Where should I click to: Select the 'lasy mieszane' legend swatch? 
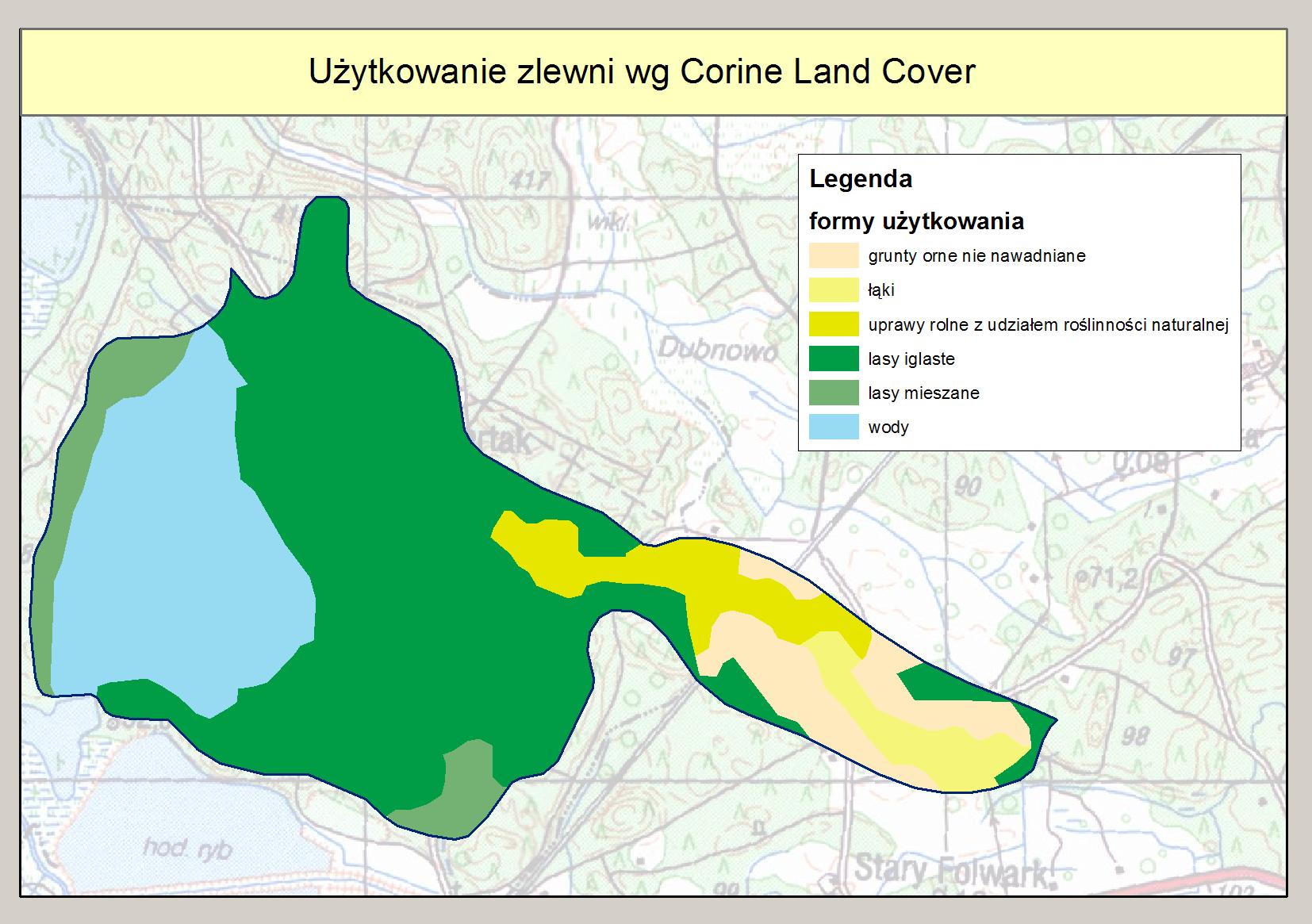(x=834, y=393)
